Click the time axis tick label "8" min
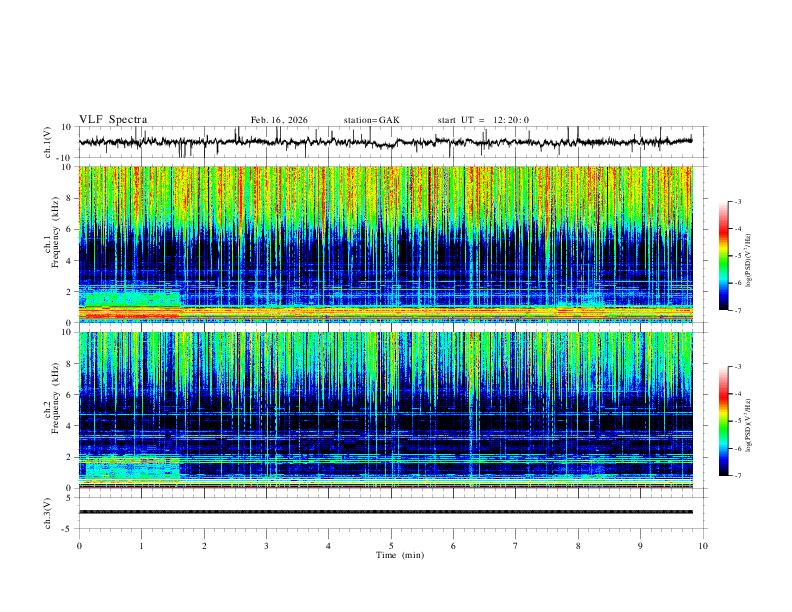 pos(578,546)
